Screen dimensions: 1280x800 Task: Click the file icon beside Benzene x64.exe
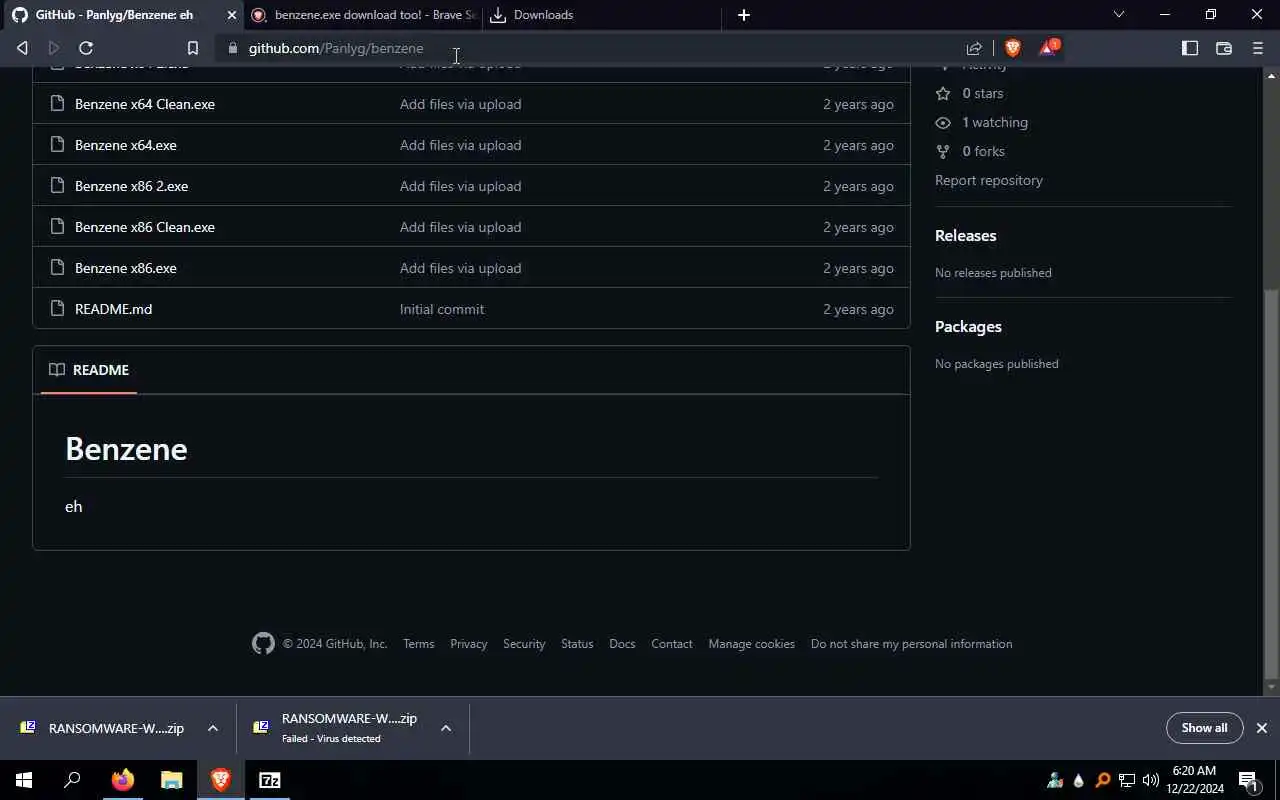(x=56, y=145)
